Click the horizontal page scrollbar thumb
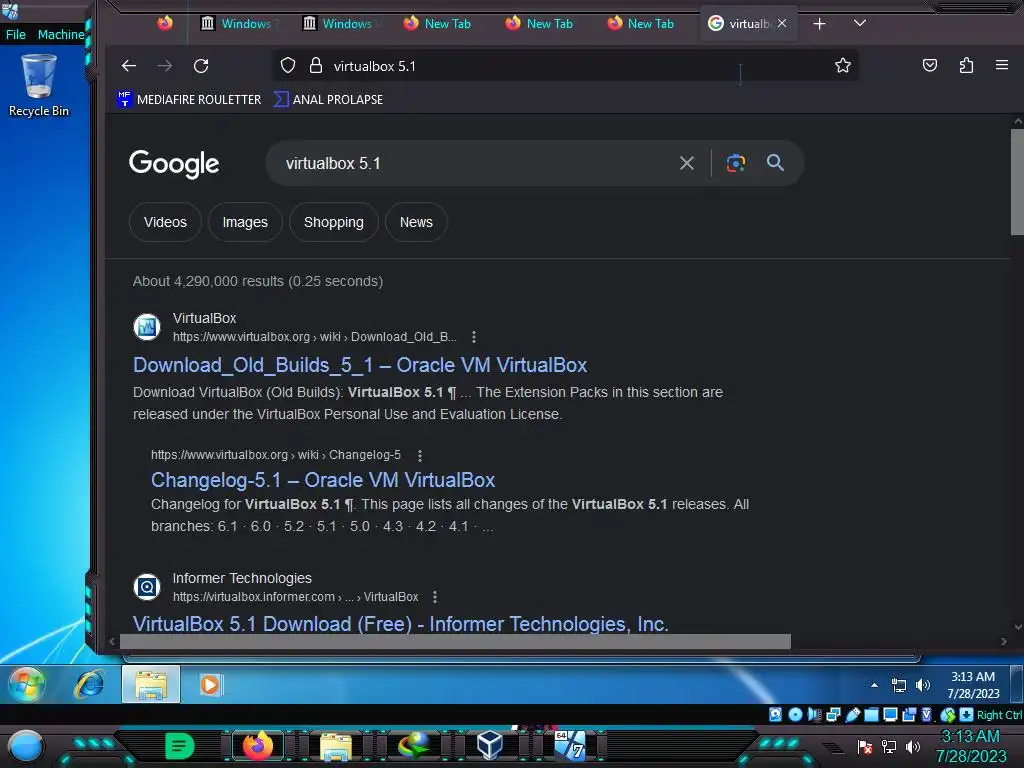The width and height of the screenshot is (1024, 768). [x=455, y=641]
